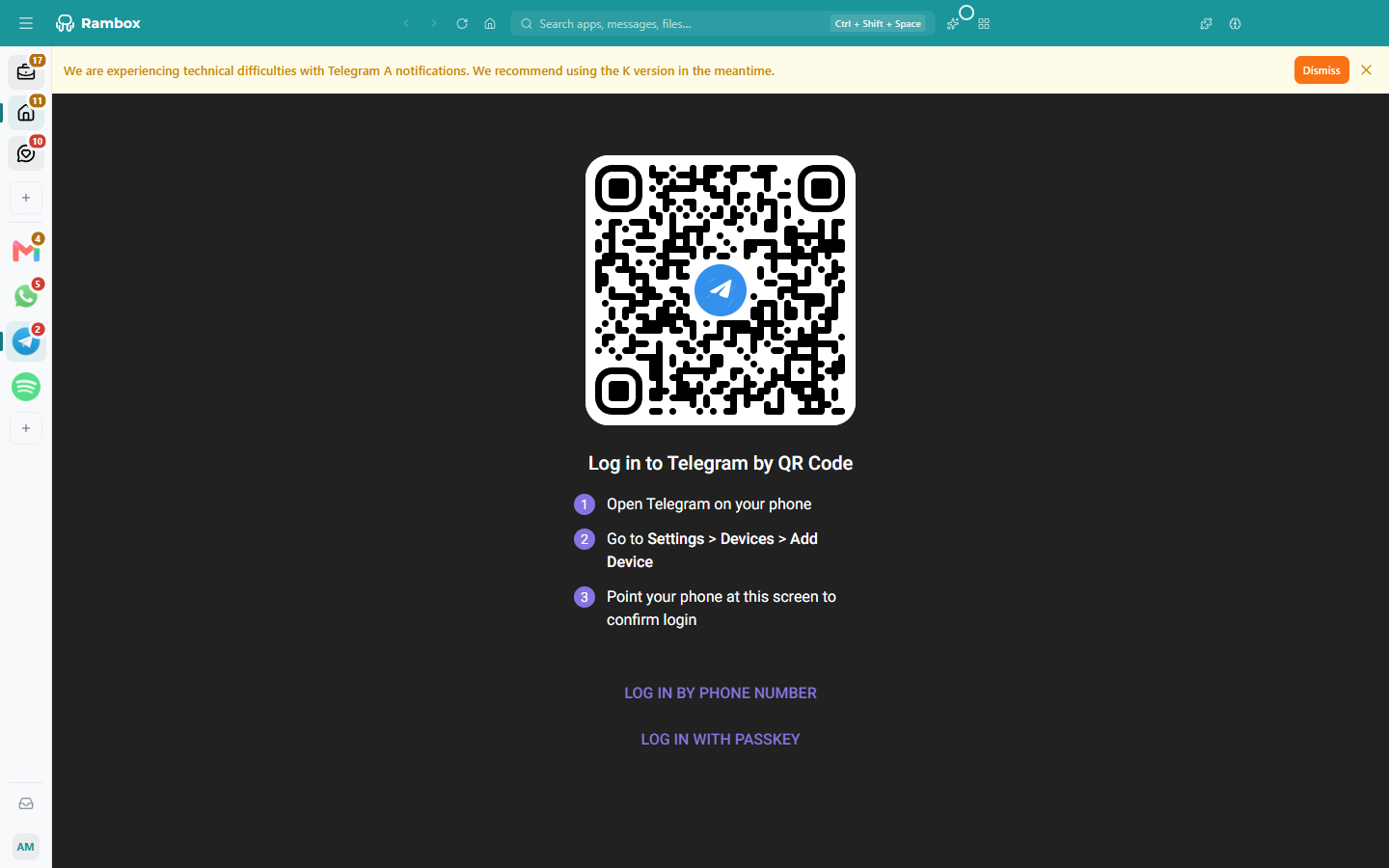Click the "Log in to Telegram by QR Code" heading
Viewport: 1389px width, 868px height.
point(721,463)
